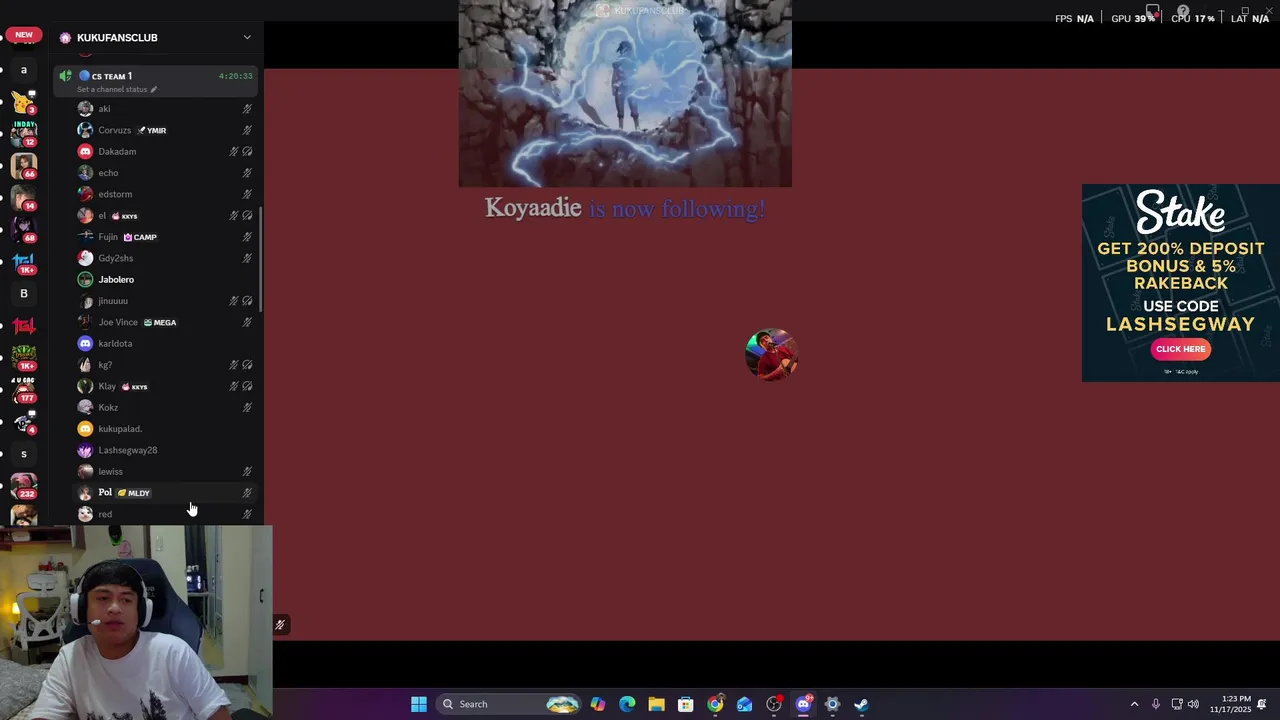Click the streamer webcam feed

[136, 622]
